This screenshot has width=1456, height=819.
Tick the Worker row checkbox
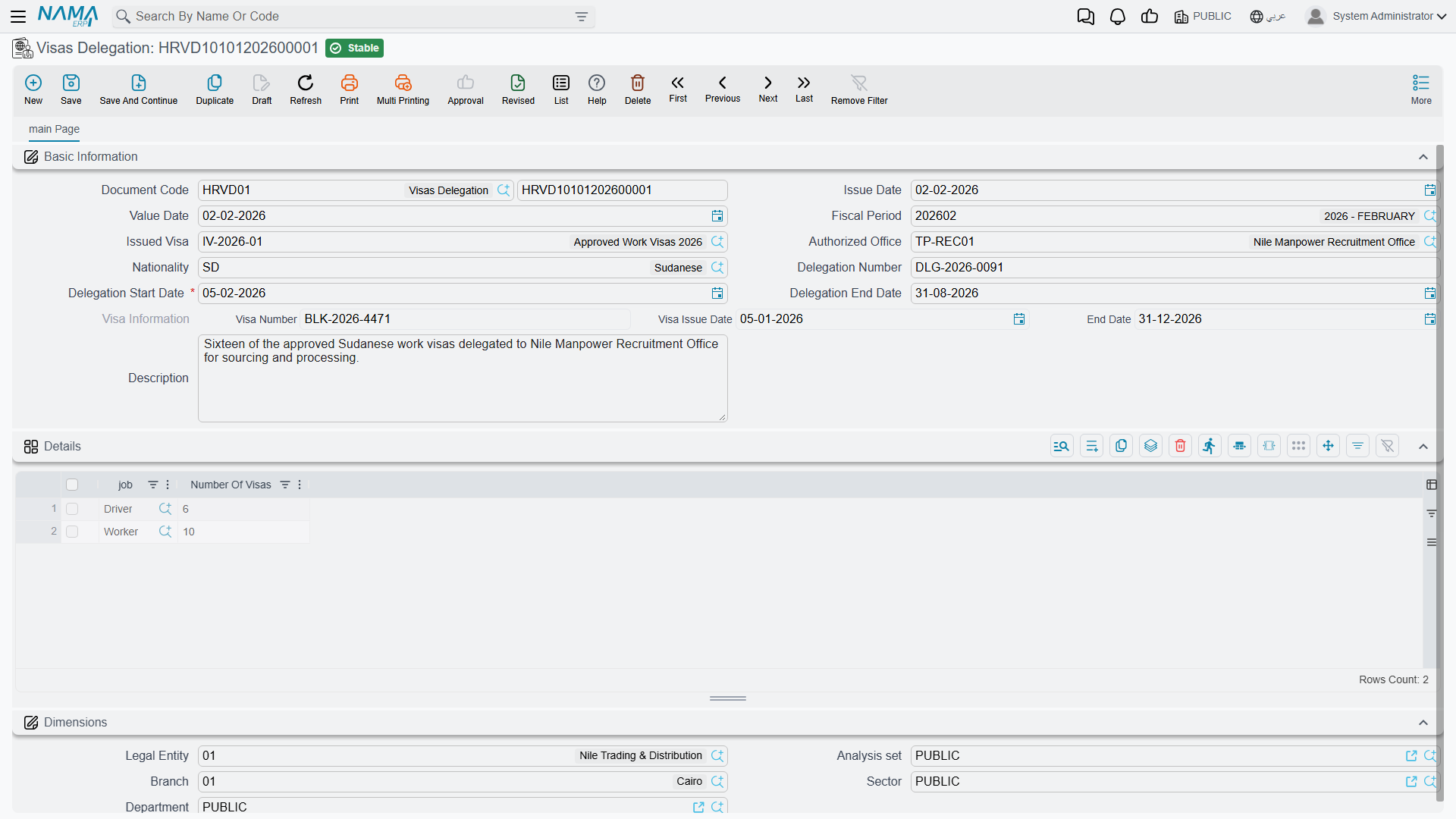click(72, 532)
